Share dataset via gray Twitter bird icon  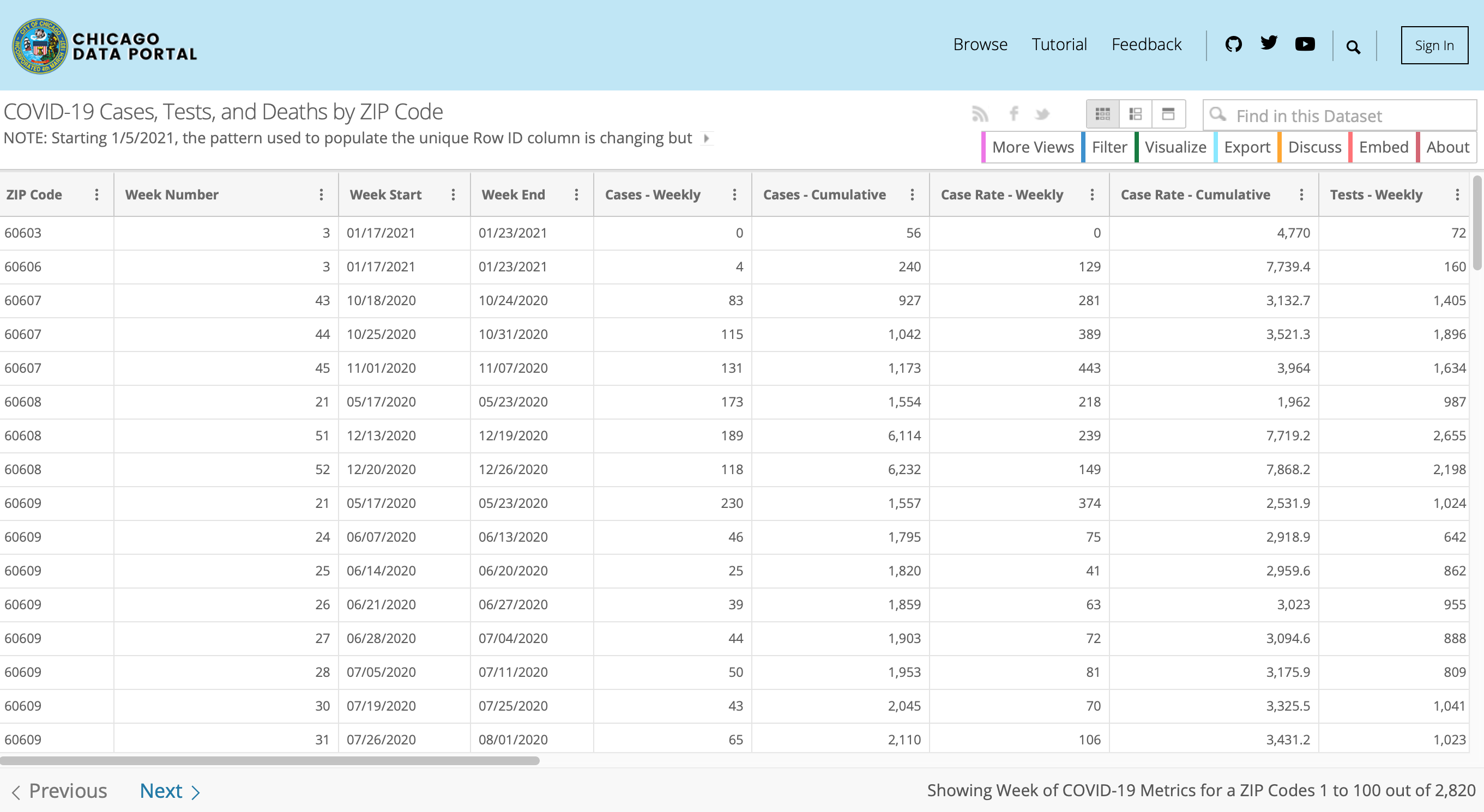(x=1041, y=114)
